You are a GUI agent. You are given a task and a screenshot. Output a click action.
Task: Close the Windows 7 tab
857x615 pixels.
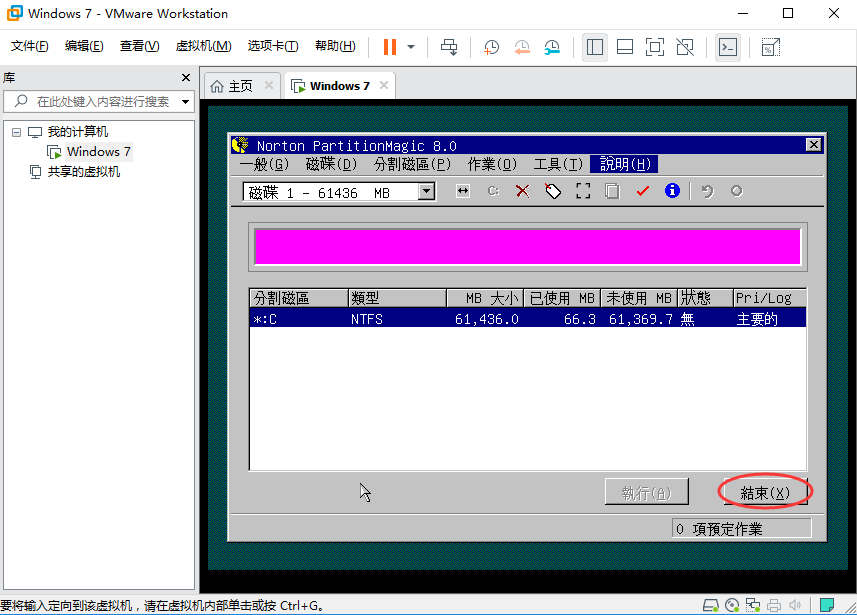point(384,85)
